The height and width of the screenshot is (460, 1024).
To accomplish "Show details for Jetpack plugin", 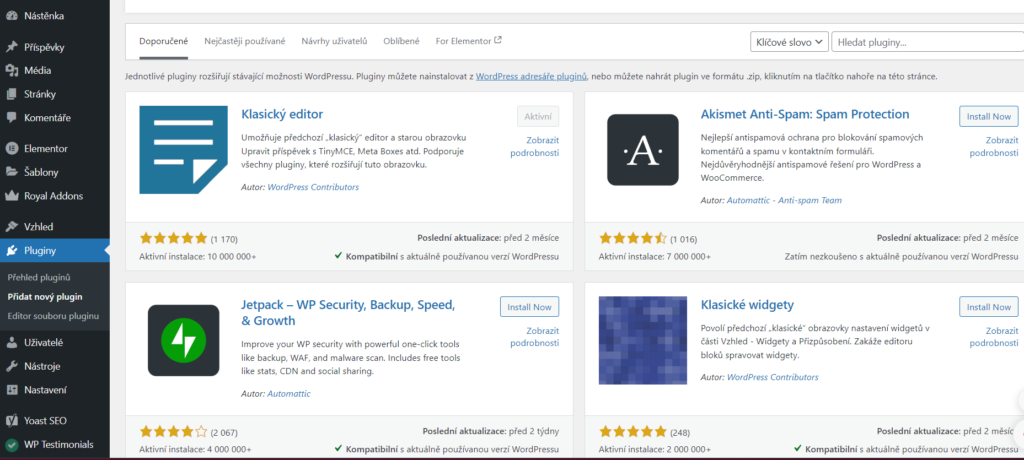I will pos(534,337).
